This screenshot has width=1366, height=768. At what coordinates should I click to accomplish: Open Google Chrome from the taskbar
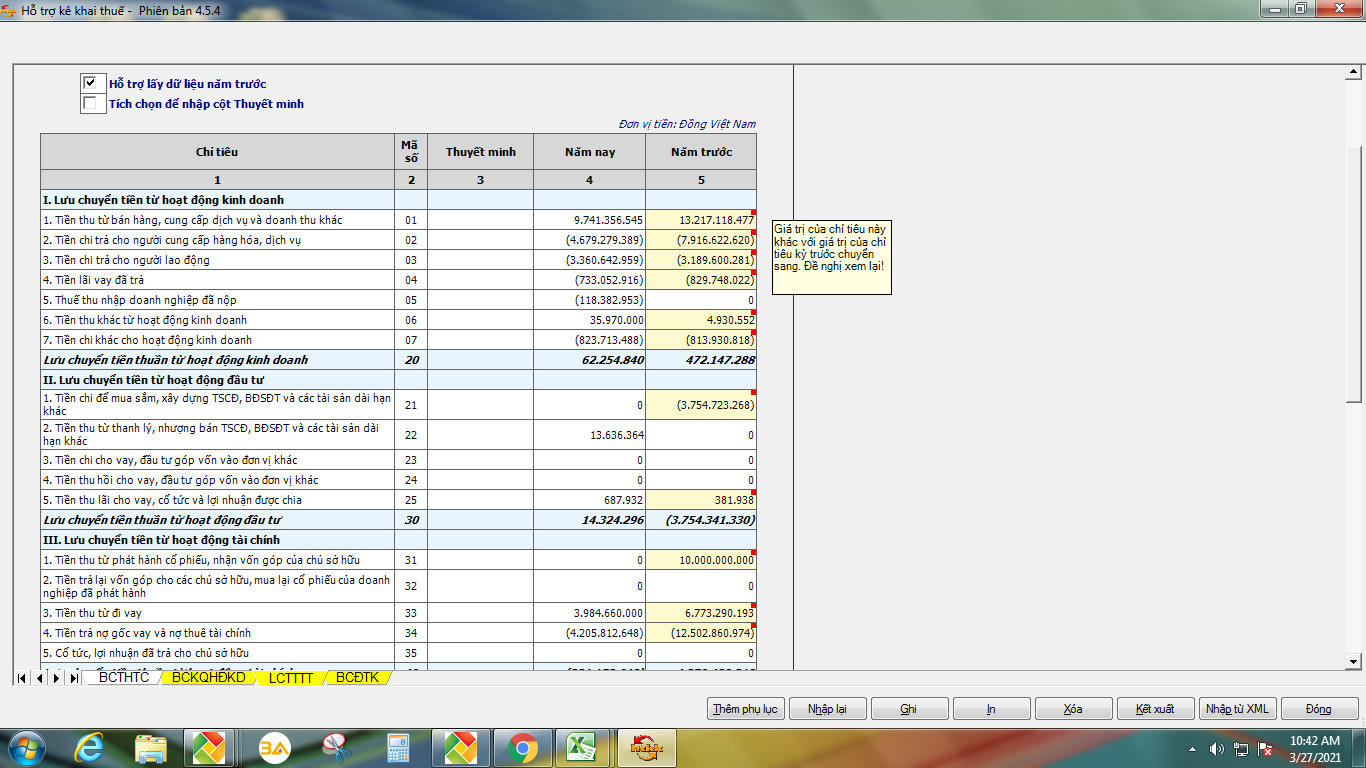click(521, 747)
